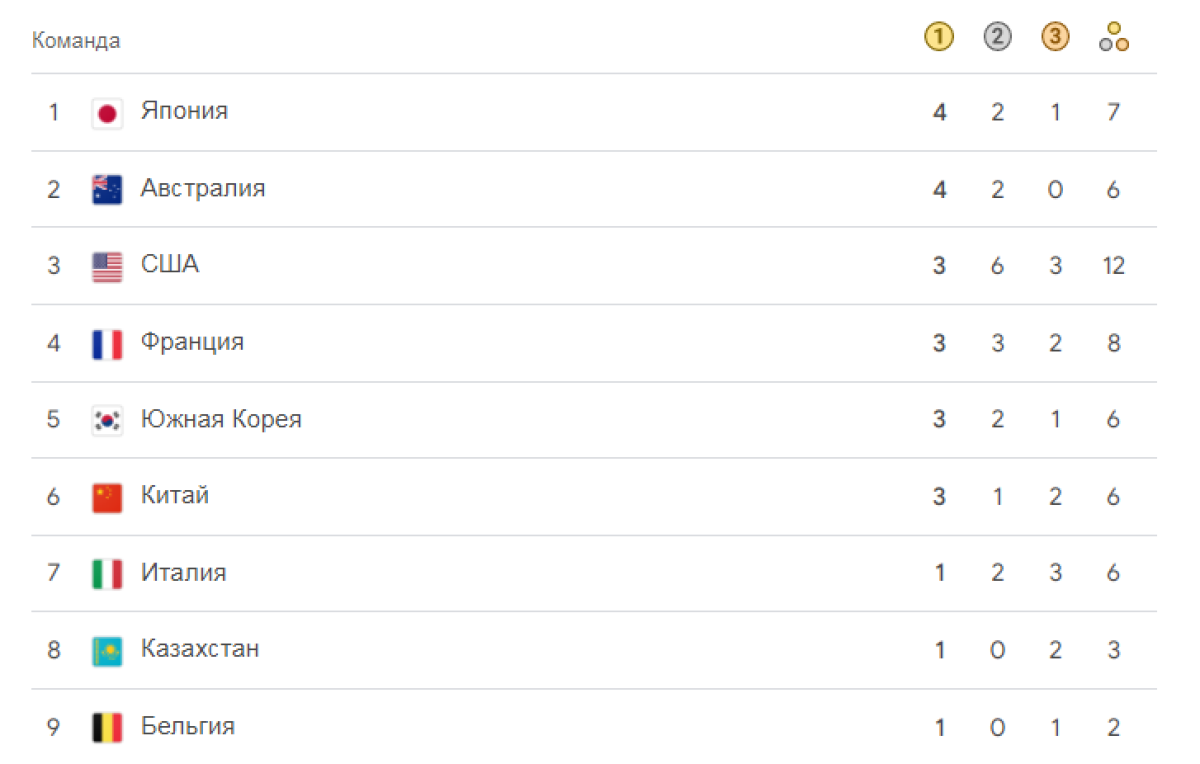
Task: Click the France flag icon
Action: (107, 344)
